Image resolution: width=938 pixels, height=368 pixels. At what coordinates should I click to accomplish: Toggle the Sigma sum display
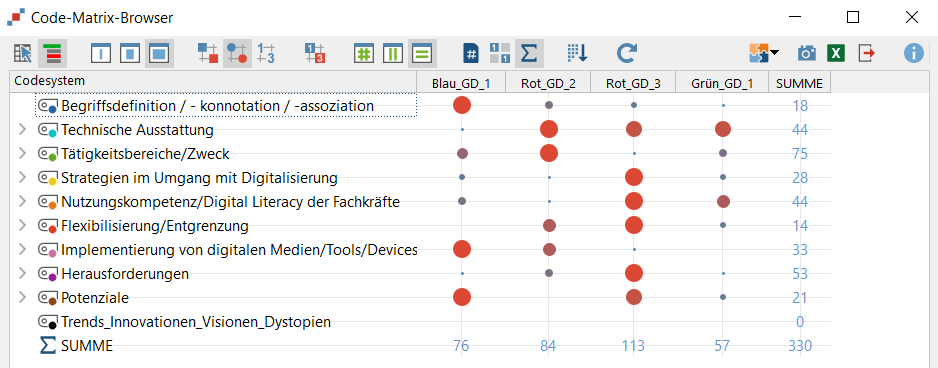529,54
